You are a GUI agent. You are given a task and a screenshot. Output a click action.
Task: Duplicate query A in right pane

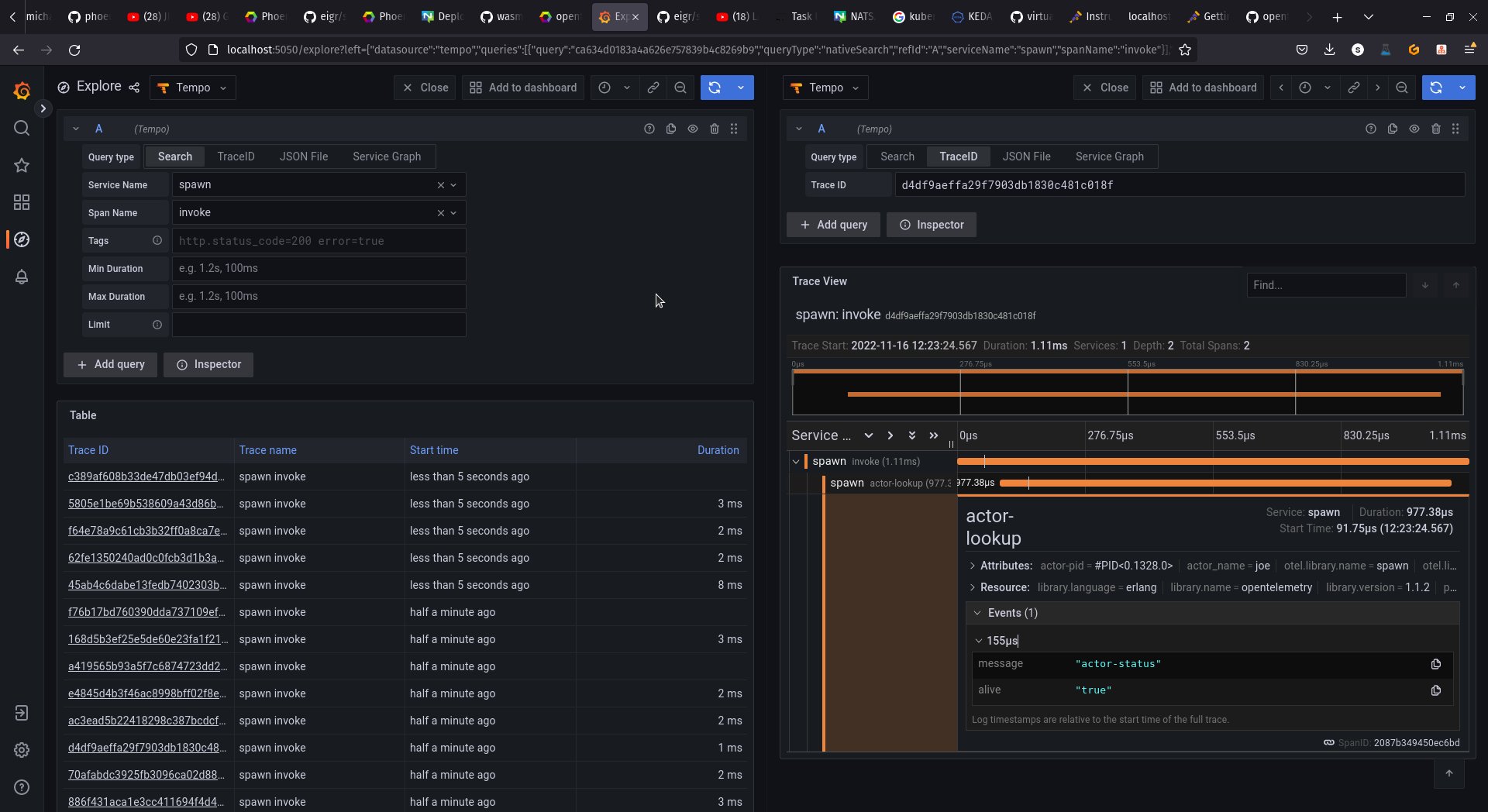(1393, 129)
